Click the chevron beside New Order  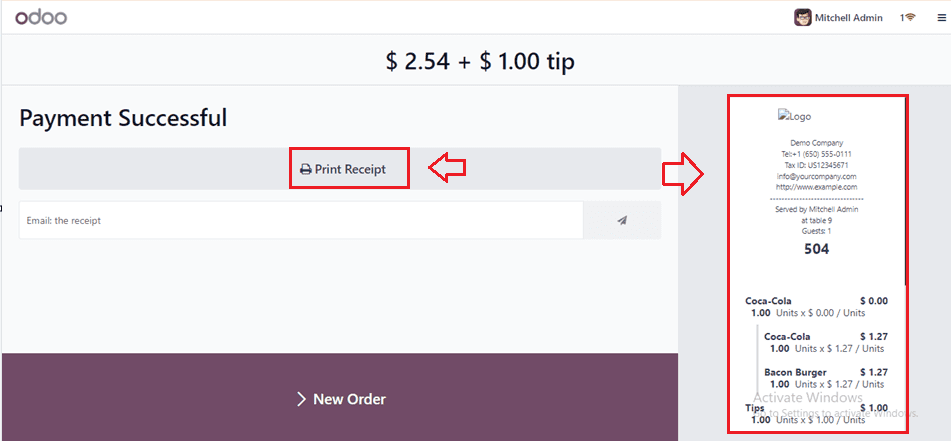click(301, 399)
